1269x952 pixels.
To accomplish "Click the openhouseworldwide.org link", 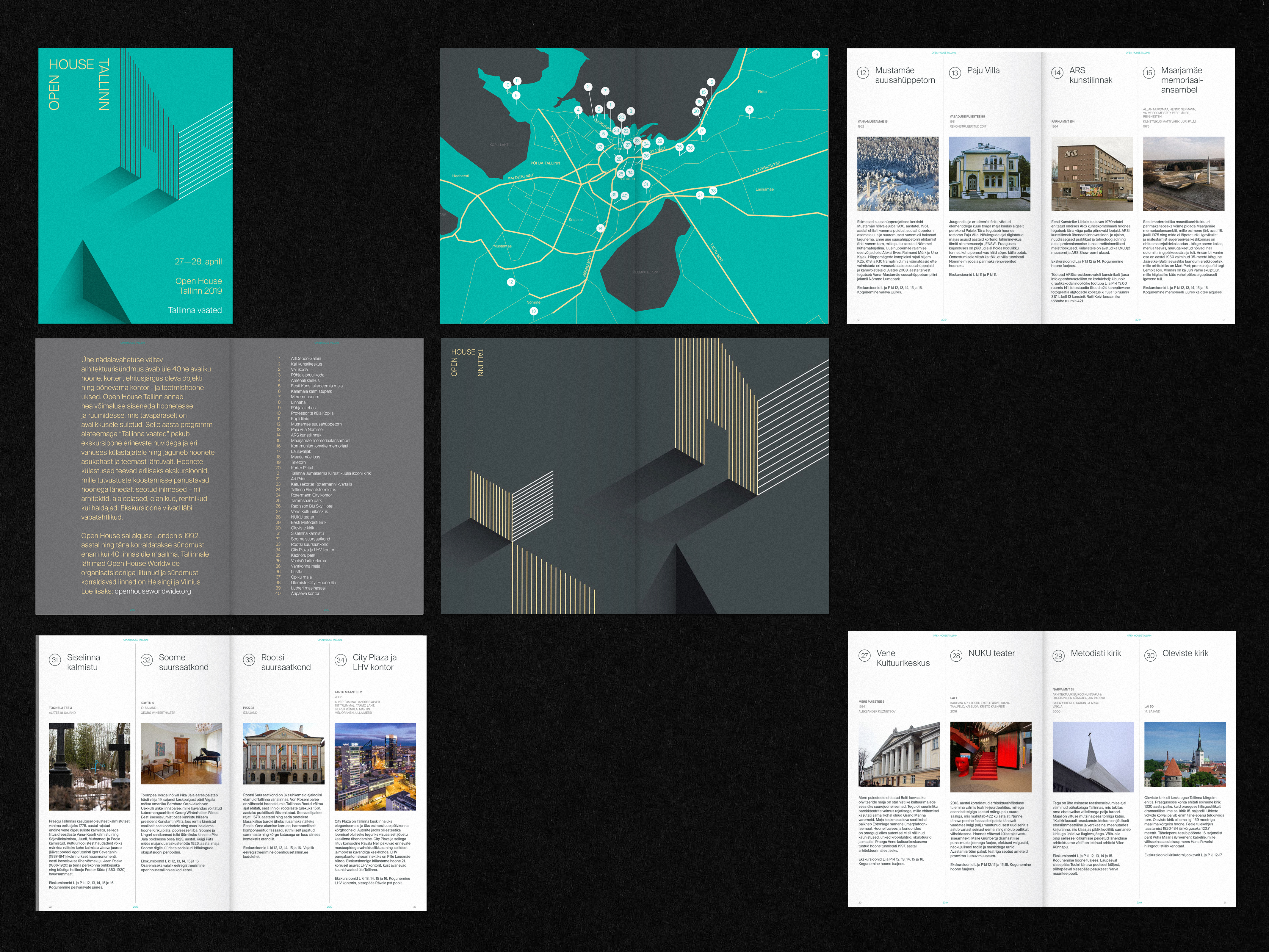I will pyautogui.click(x=153, y=591).
